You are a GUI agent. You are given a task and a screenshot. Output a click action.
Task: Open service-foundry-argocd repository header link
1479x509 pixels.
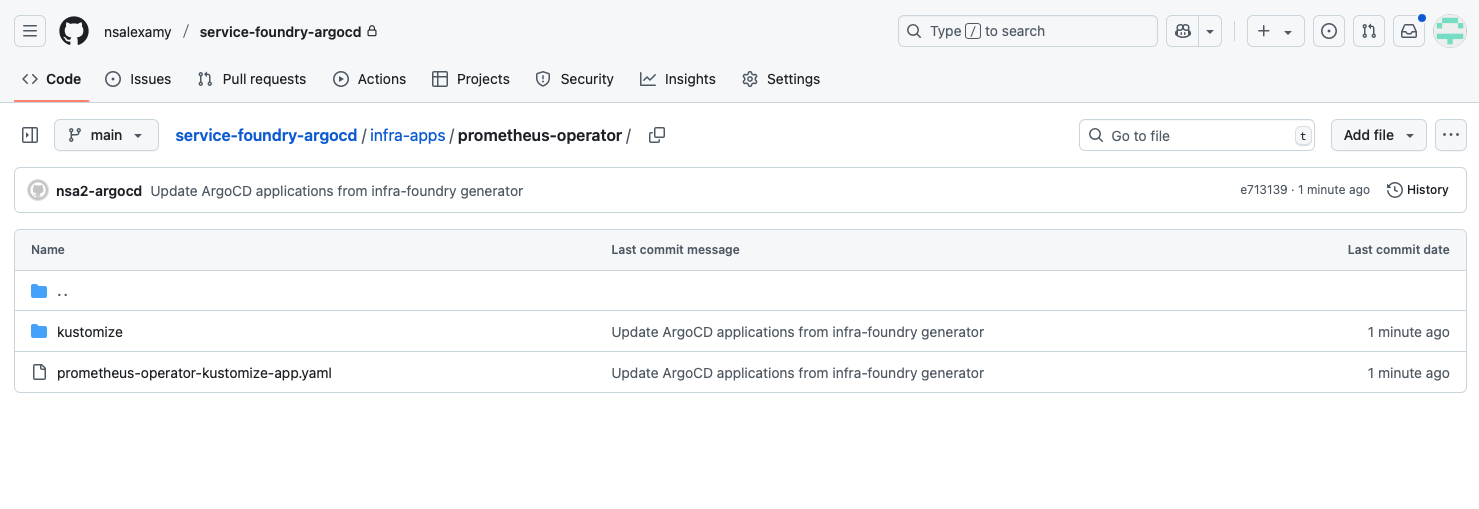point(280,32)
